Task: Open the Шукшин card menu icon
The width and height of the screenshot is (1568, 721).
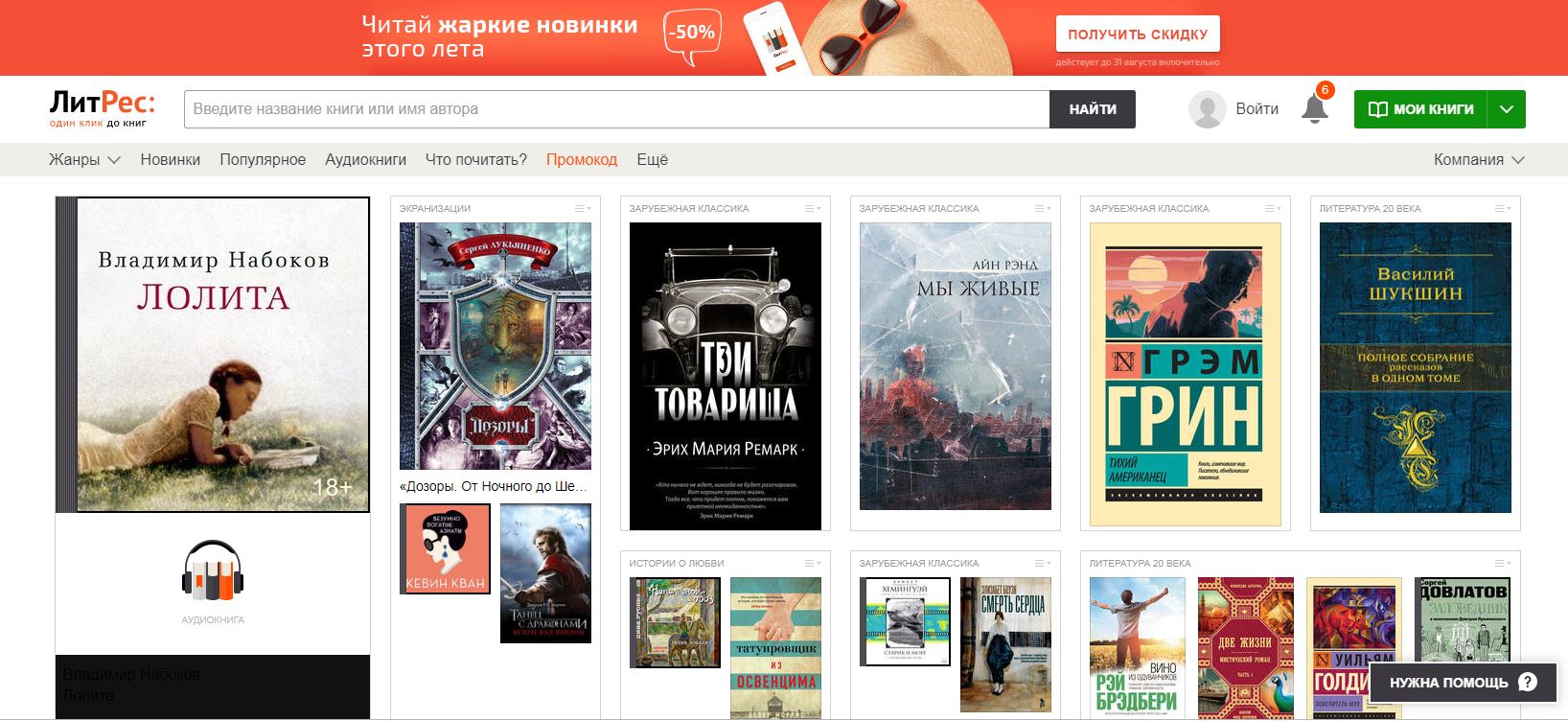Action: coord(1503,208)
